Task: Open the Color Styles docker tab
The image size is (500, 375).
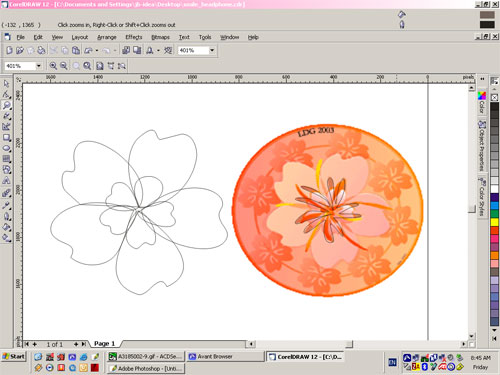Action: point(482,197)
